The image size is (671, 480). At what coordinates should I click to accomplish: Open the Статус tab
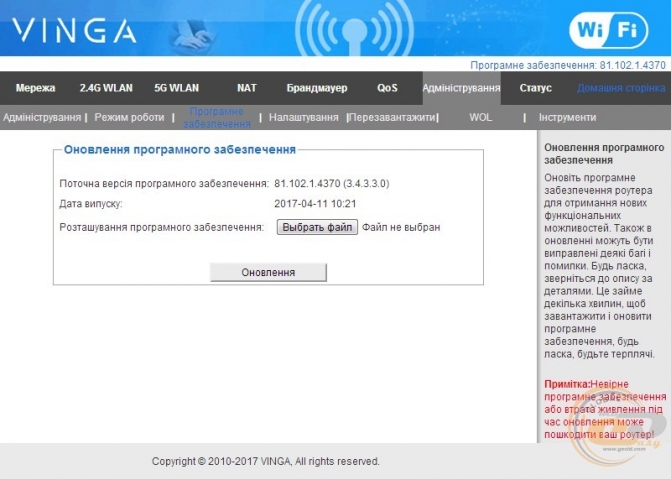tap(535, 88)
